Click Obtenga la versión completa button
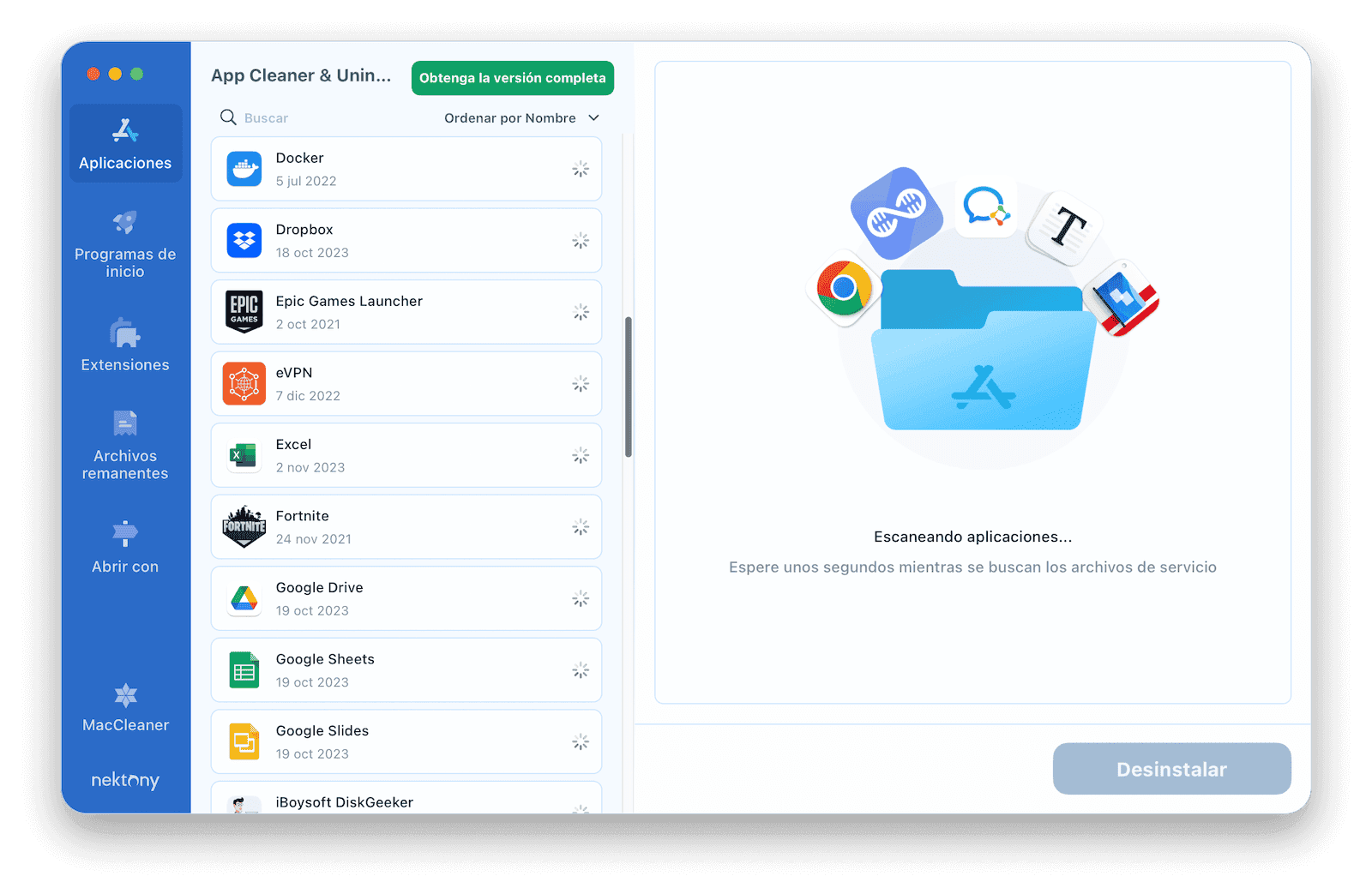 [513, 78]
